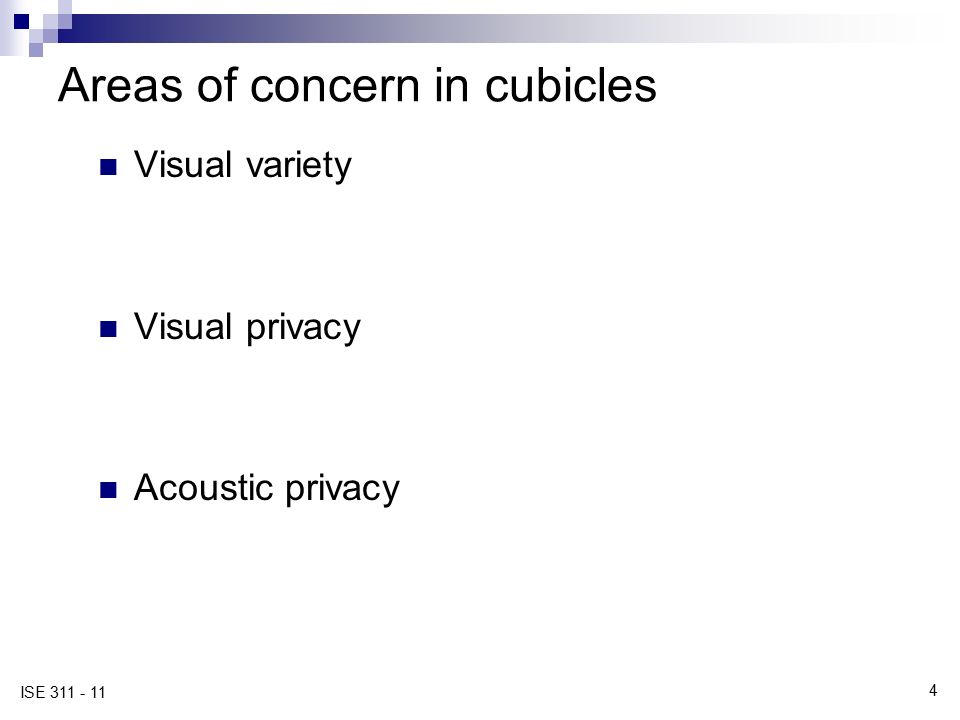The height and width of the screenshot is (720, 960).
Task: Select the slide title Areas of concern in cubicles
Action: point(358,85)
